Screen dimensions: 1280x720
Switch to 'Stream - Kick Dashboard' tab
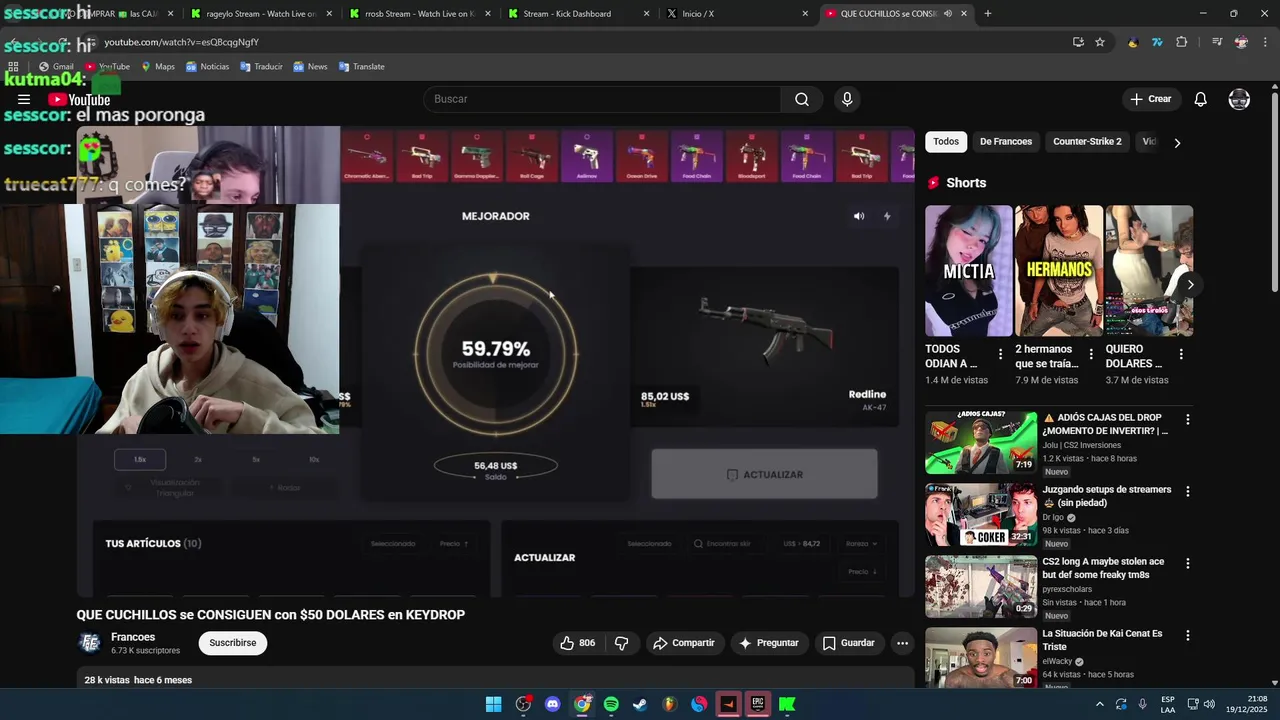tap(578, 14)
